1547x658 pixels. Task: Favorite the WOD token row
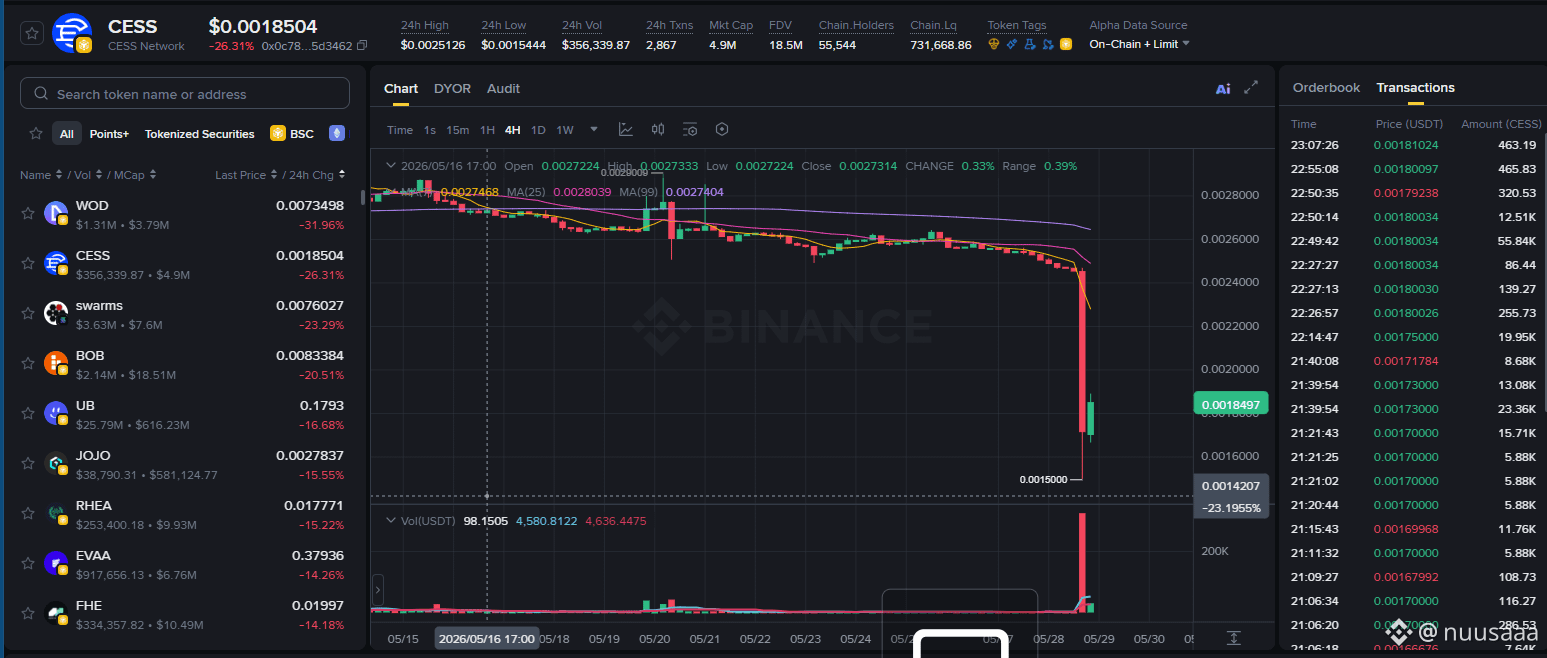(29, 213)
